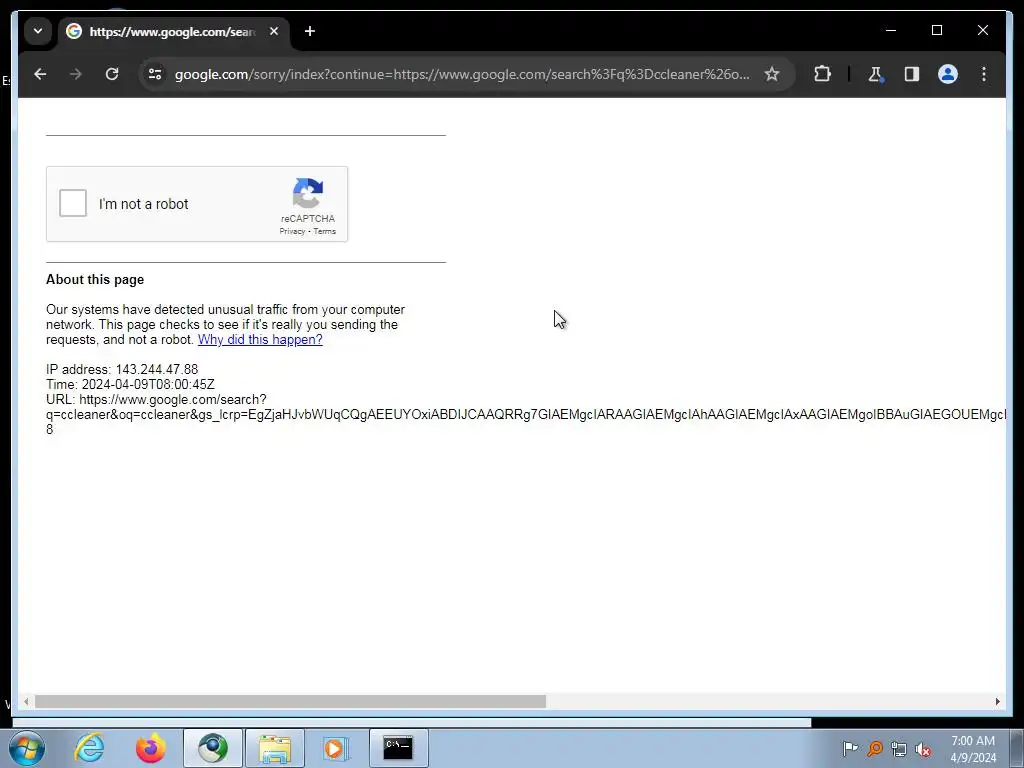Open the Chrome three-dot menu
1024x768 pixels.
984,74
